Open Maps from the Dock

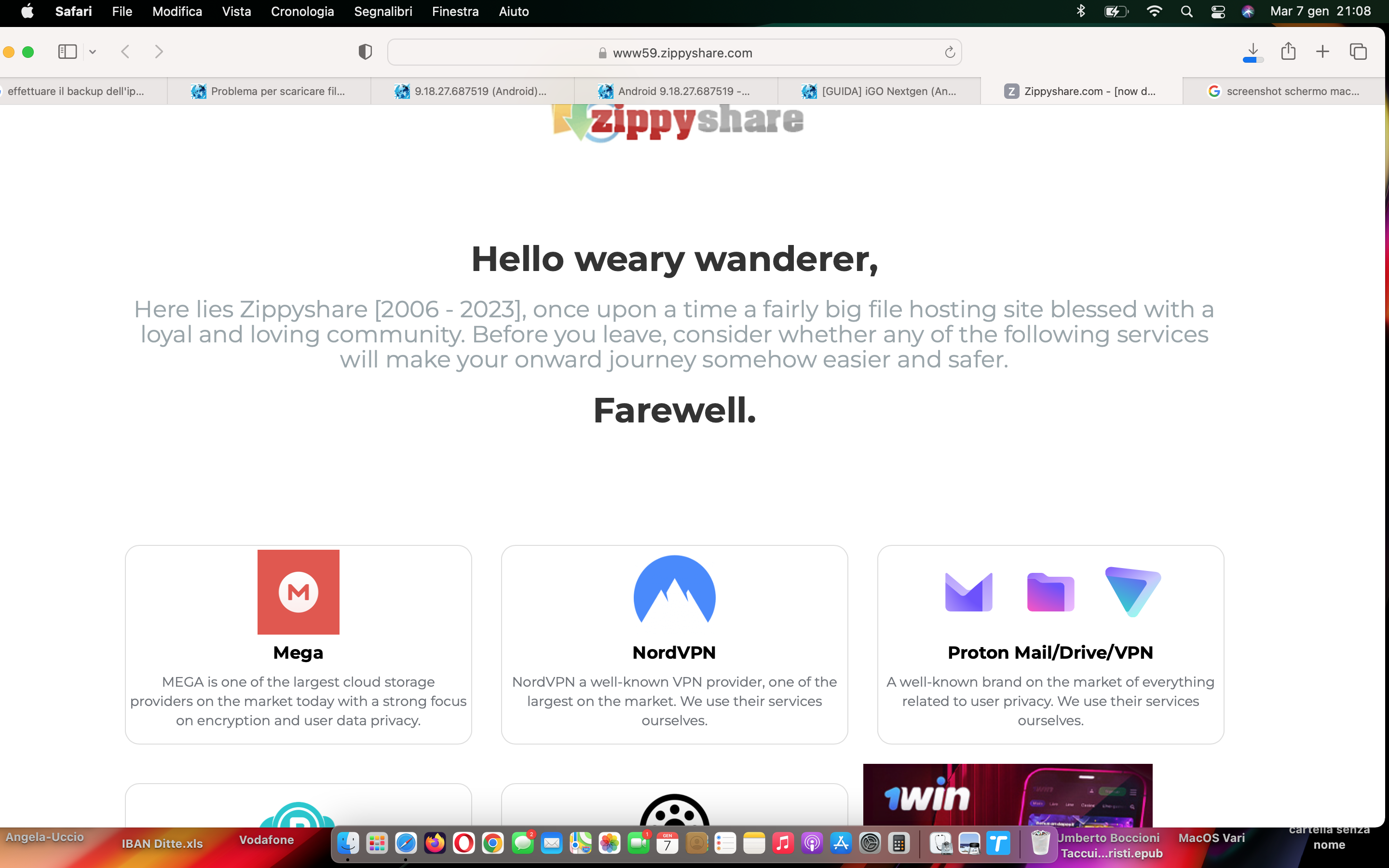[x=580, y=843]
